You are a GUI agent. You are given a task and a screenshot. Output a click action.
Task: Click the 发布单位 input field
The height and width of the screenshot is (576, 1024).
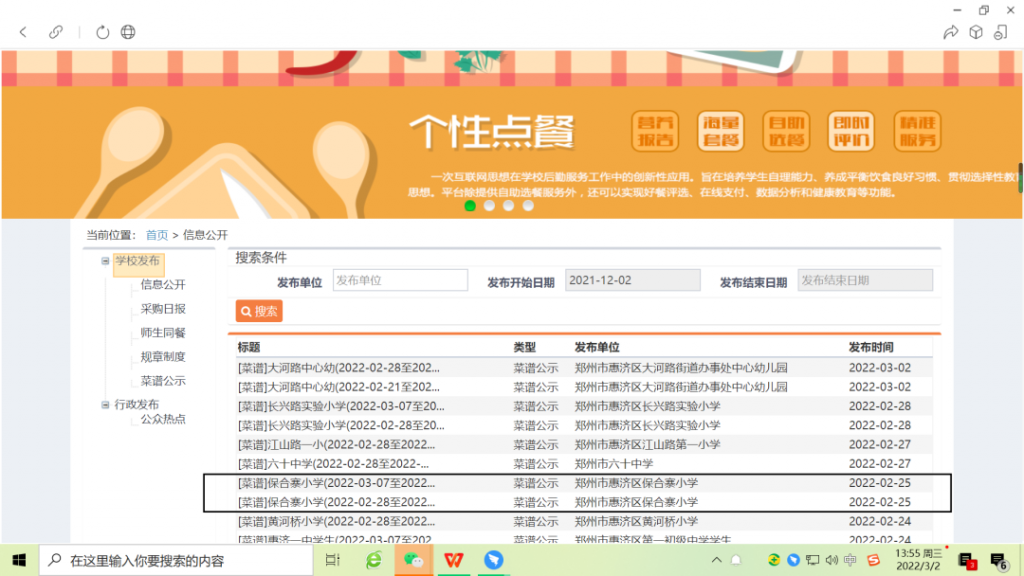click(x=400, y=281)
